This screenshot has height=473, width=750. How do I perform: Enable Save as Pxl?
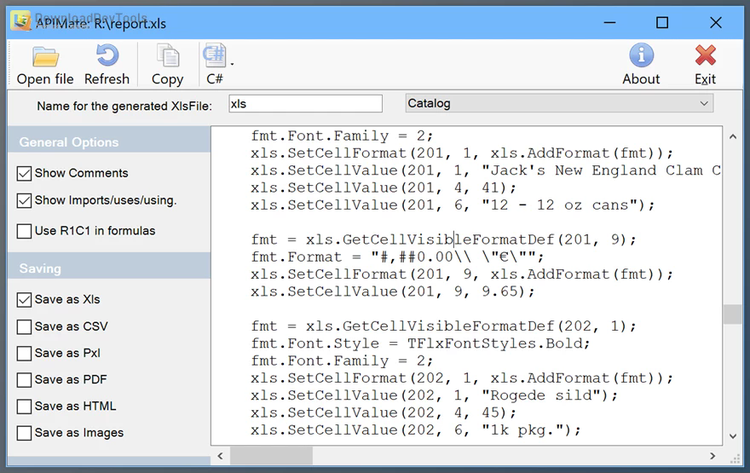point(24,353)
